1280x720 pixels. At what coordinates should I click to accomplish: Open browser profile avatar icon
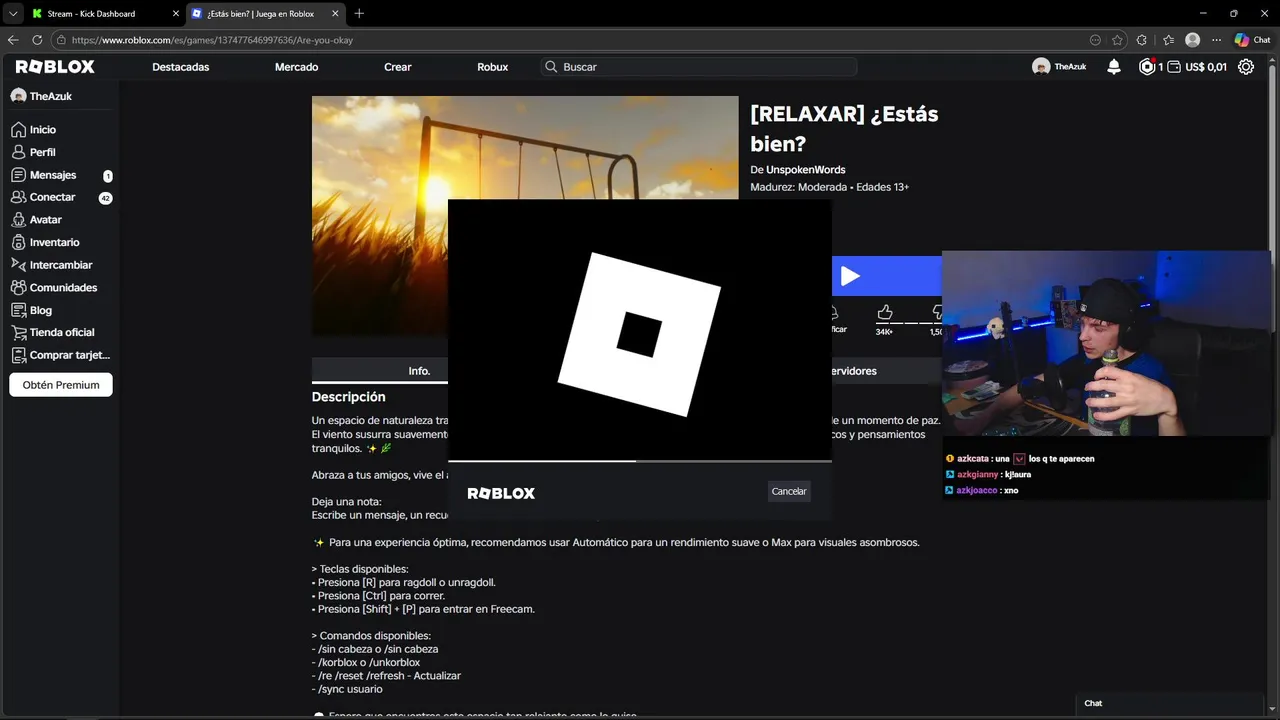click(1192, 40)
